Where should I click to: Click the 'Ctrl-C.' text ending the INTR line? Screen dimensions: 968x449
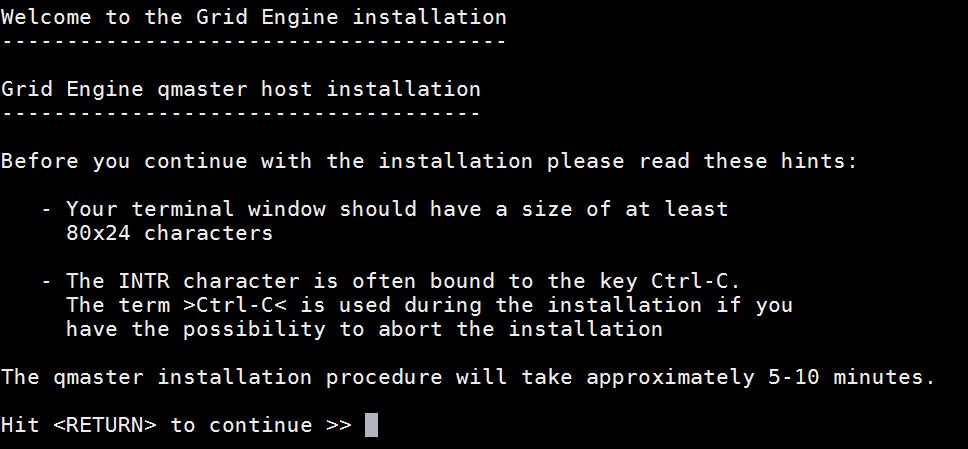696,281
